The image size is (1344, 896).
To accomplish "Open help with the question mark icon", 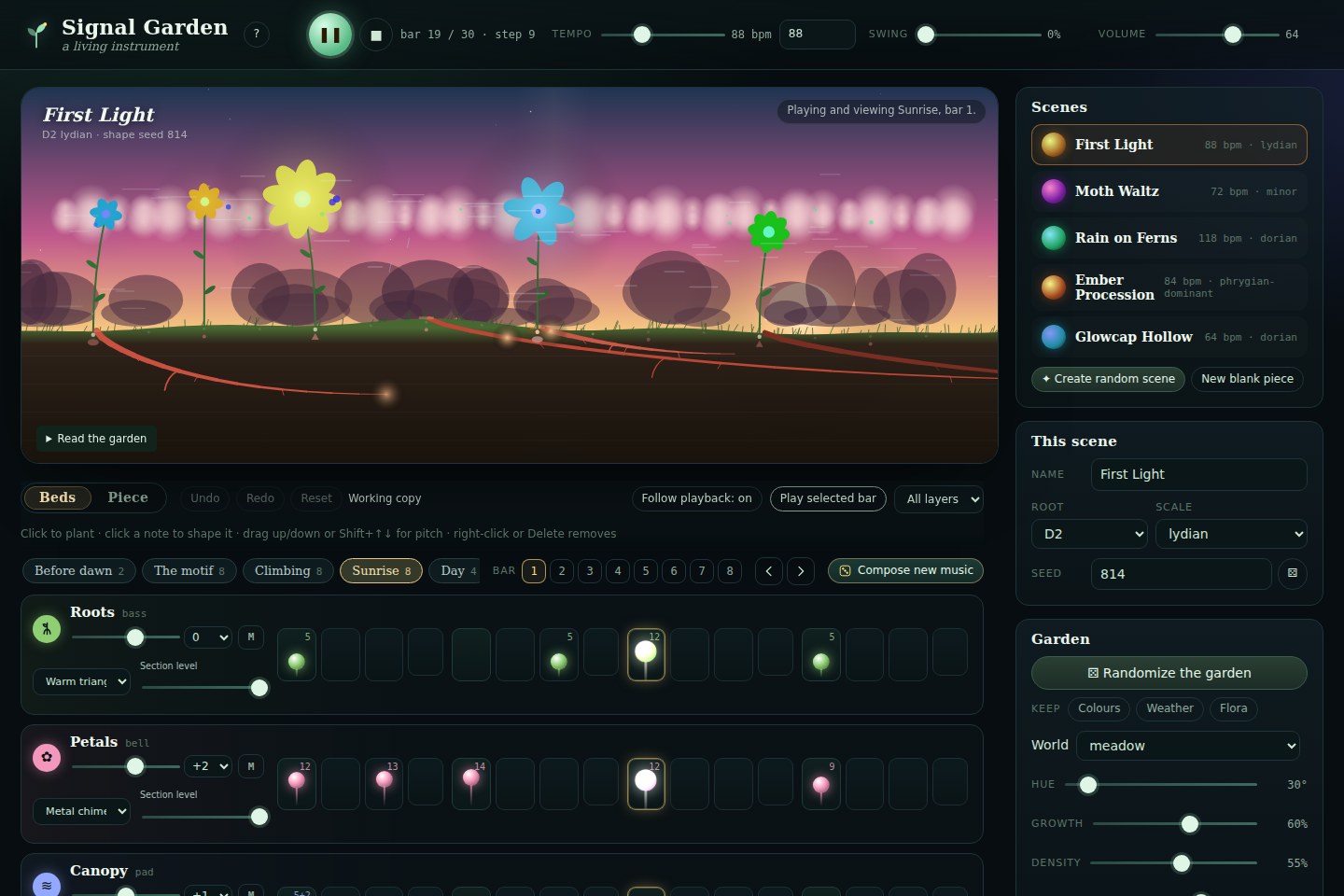I will click(x=257, y=34).
